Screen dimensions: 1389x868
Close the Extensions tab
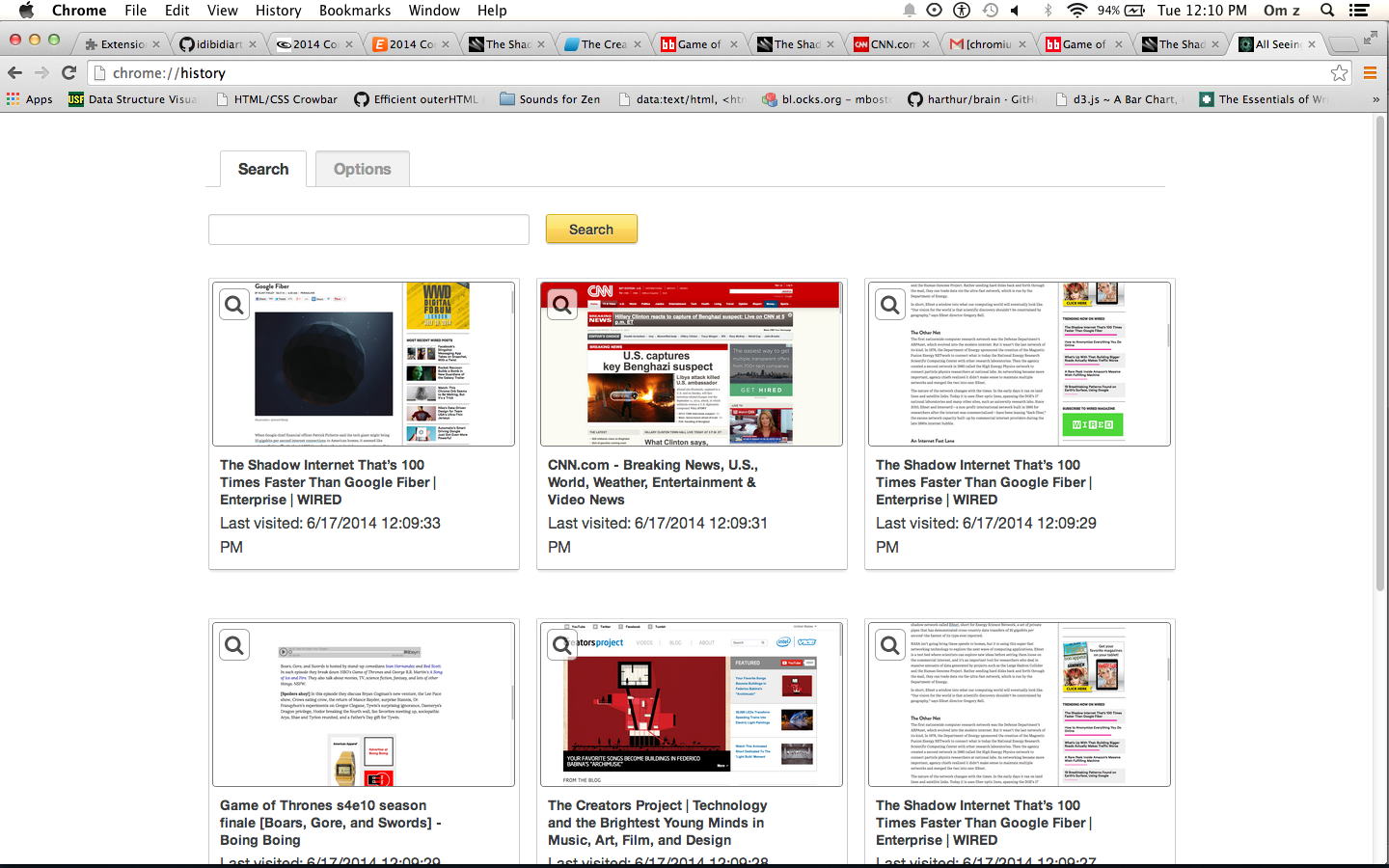tap(156, 44)
